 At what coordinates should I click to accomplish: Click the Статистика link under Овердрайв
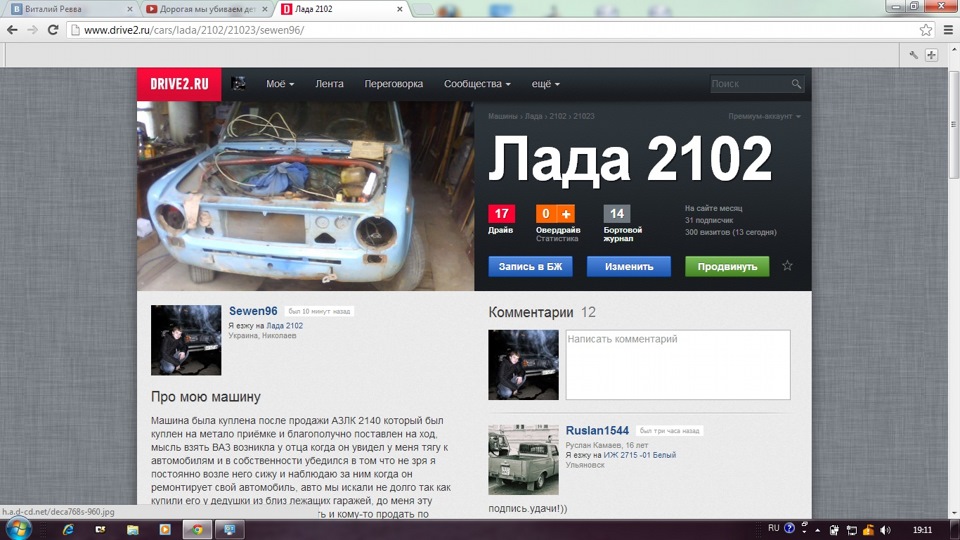coord(557,239)
